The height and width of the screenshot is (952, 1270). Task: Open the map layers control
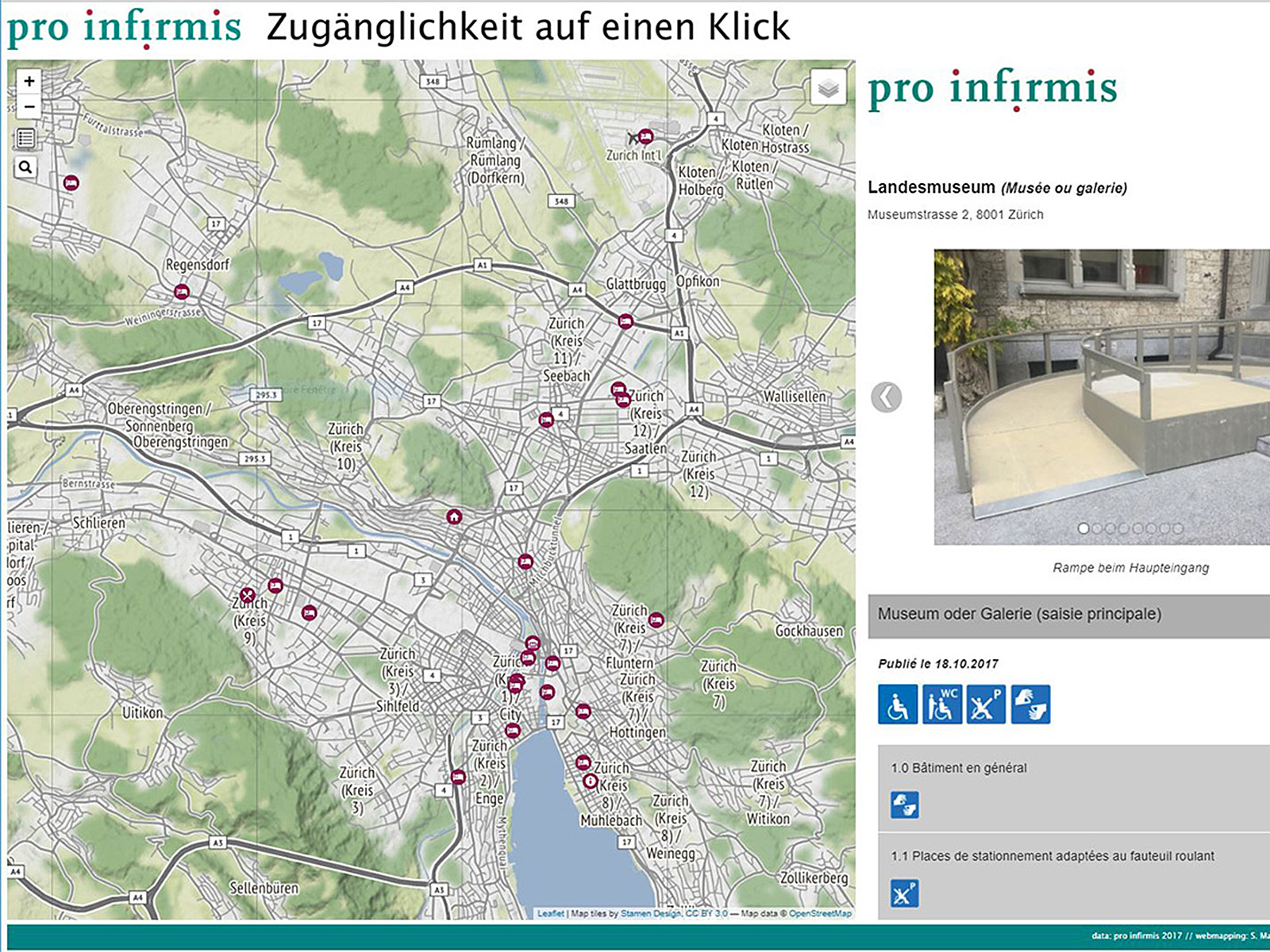click(x=828, y=87)
